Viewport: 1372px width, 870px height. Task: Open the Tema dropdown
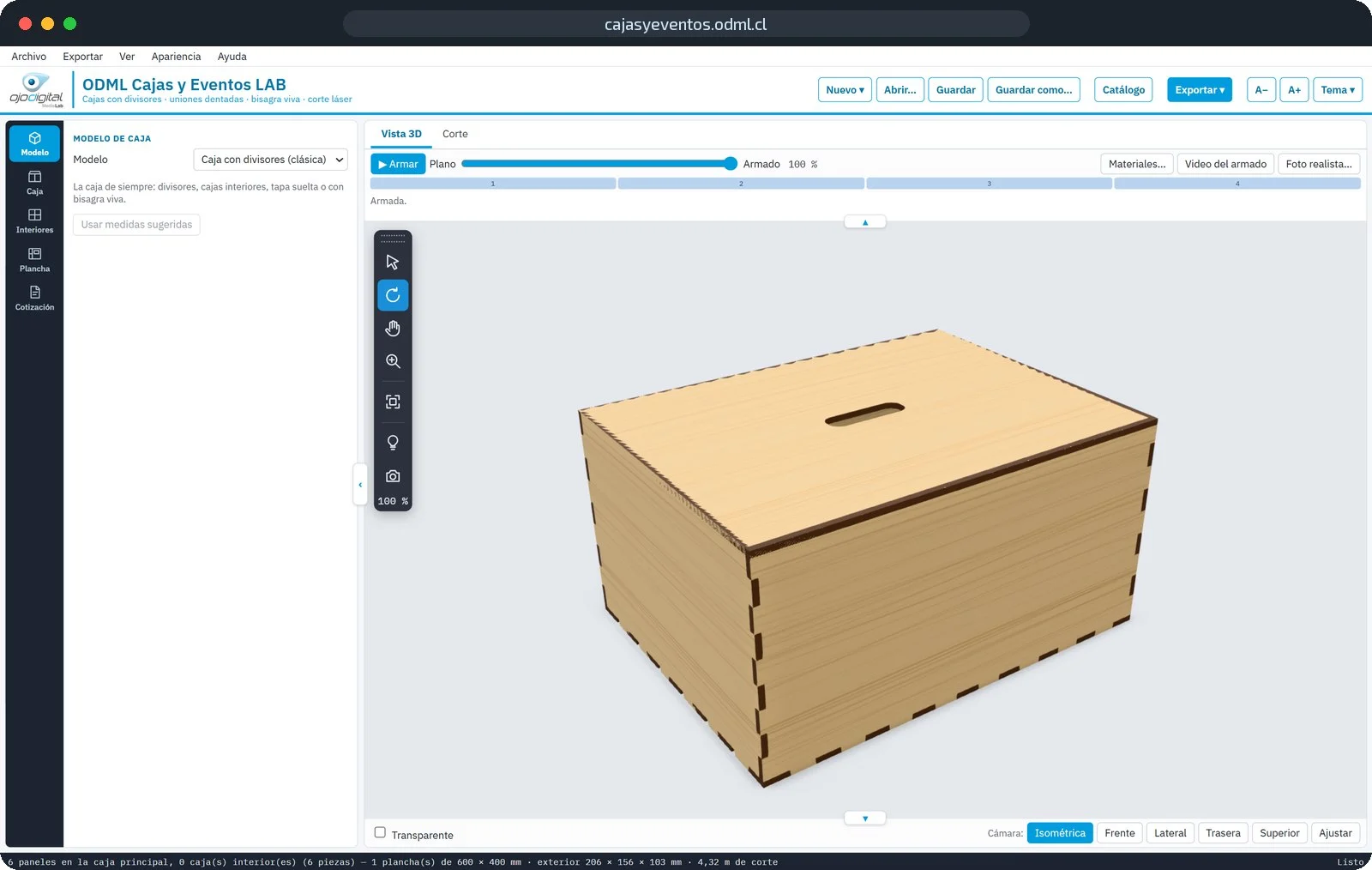coord(1338,90)
